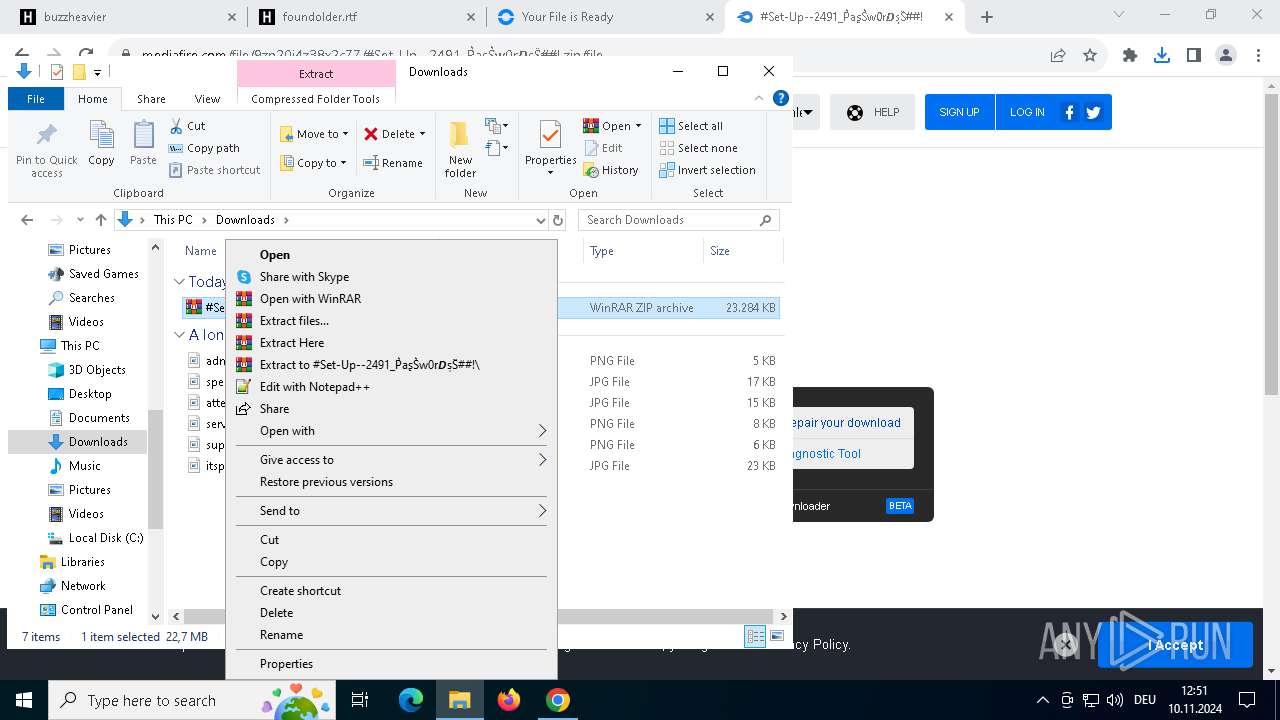Open the Move to dropdown
This screenshot has height=720, width=1280.
pos(314,134)
